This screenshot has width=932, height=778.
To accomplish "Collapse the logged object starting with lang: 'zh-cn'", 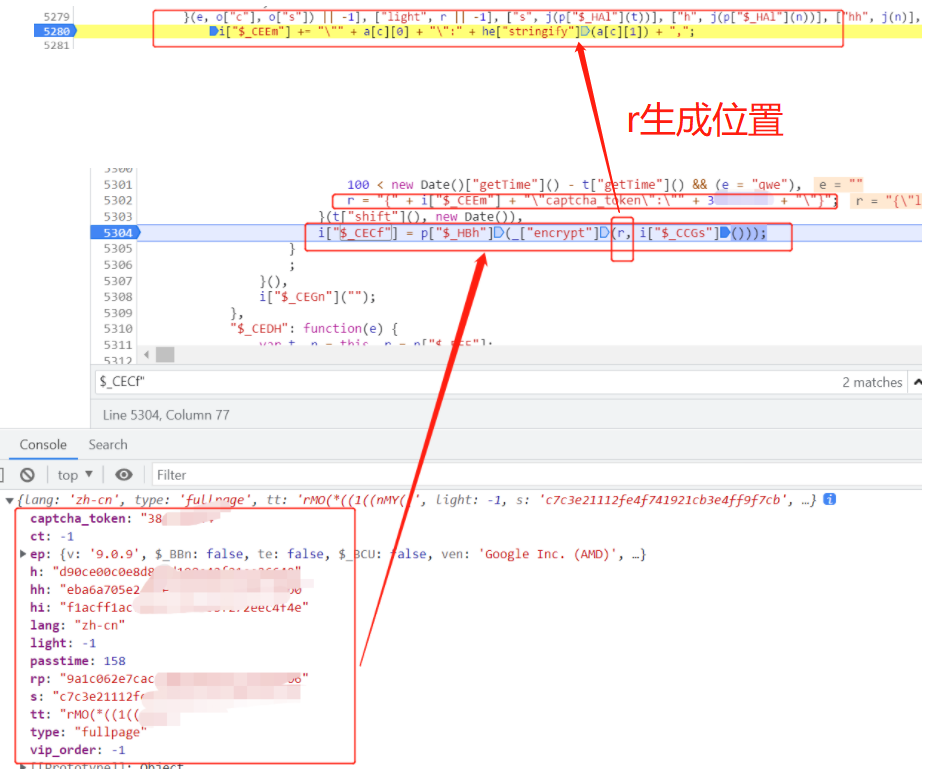I will click(9, 500).
